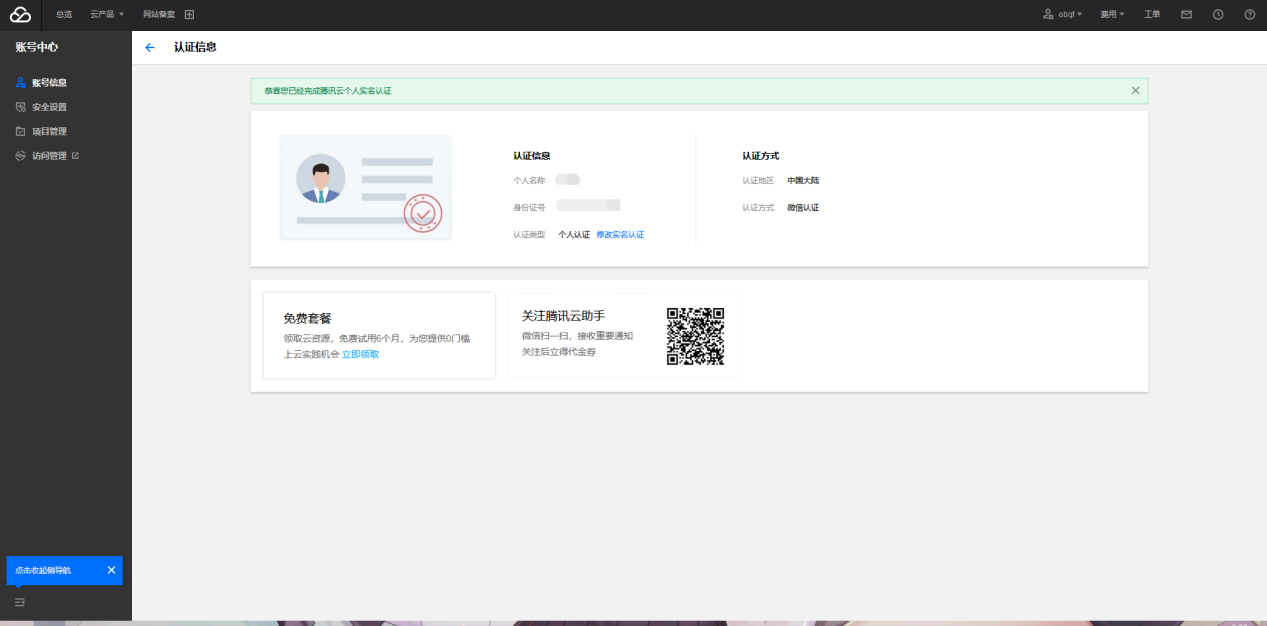Click the 账号中心 sidebar title

(37, 47)
